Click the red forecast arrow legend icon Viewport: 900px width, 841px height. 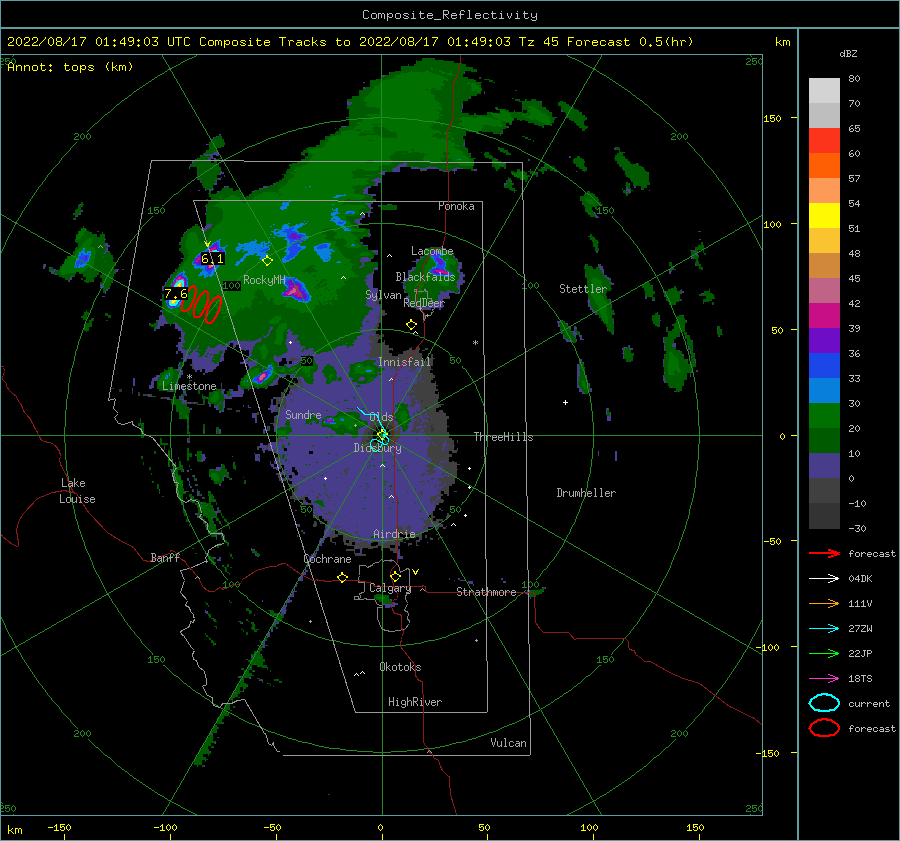[824, 553]
